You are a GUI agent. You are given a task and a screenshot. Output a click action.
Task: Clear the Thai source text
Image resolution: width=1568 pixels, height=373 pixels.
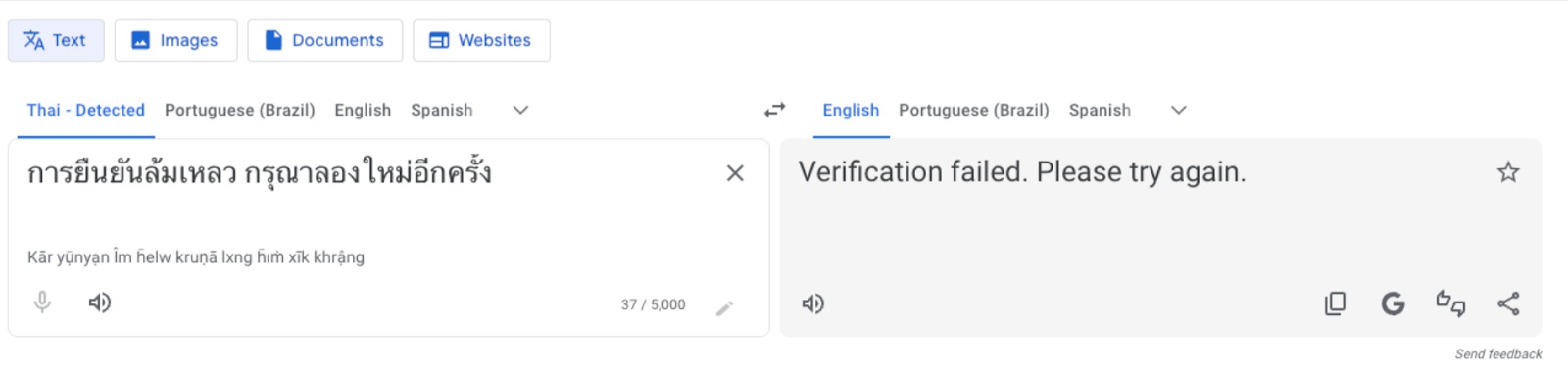pyautogui.click(x=735, y=173)
